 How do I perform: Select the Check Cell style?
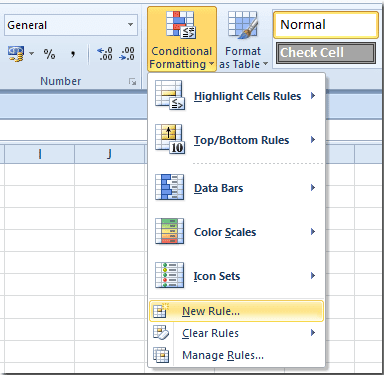tap(326, 53)
